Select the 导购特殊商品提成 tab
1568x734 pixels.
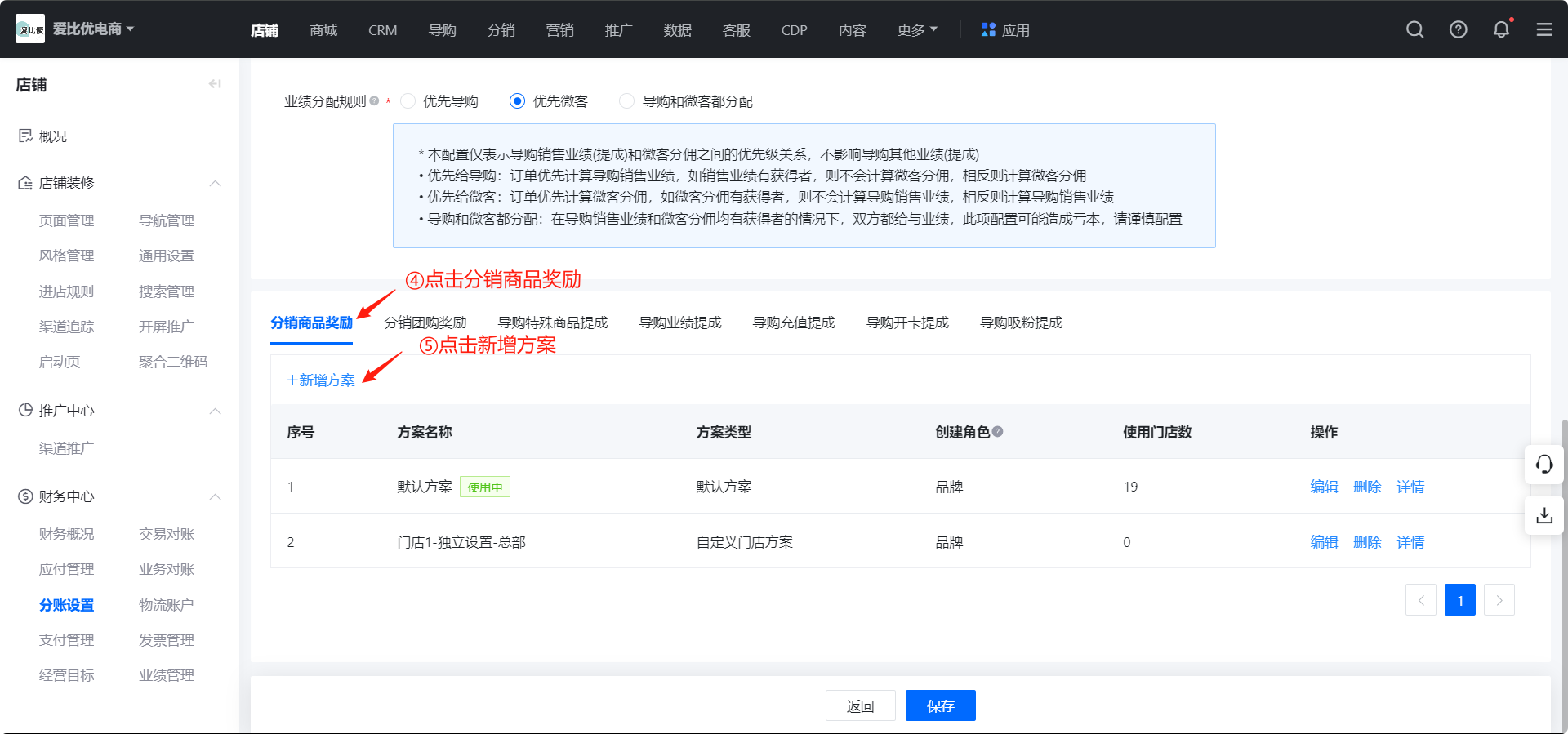click(552, 323)
